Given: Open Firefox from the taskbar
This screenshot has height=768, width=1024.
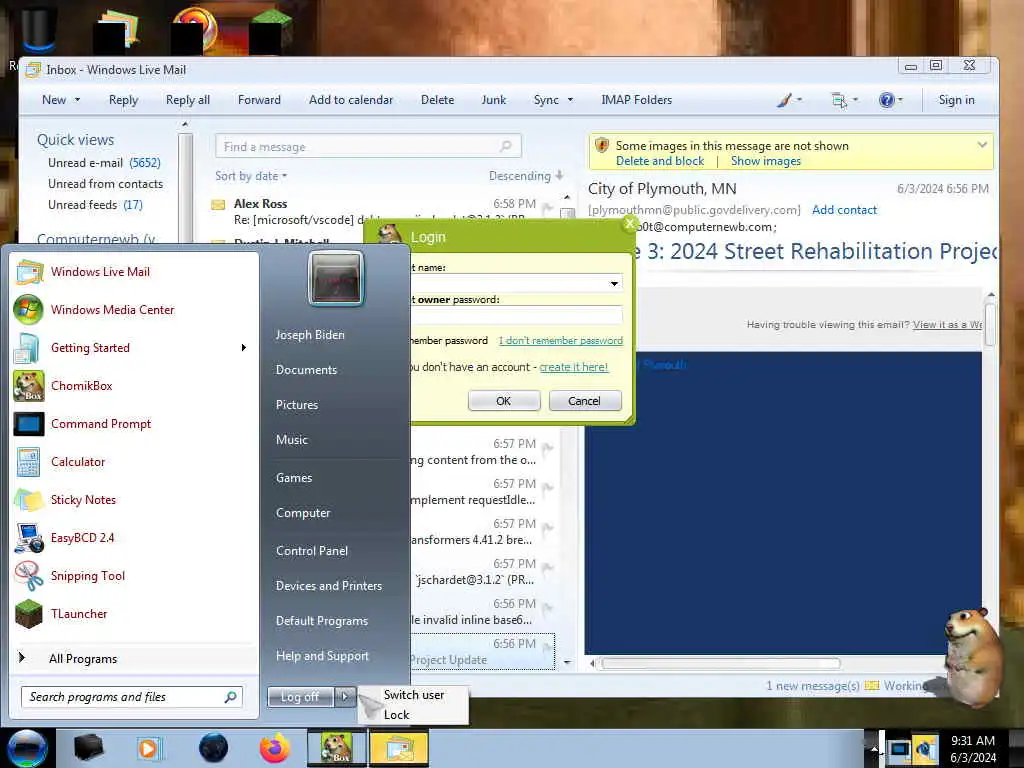Looking at the screenshot, I should point(275,748).
